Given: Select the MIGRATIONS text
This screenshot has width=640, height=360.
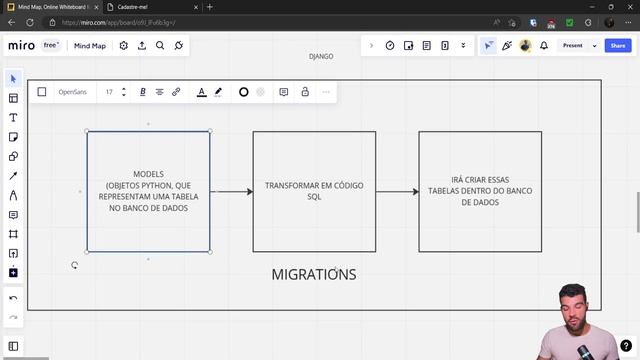Looking at the screenshot, I should tap(314, 275).
